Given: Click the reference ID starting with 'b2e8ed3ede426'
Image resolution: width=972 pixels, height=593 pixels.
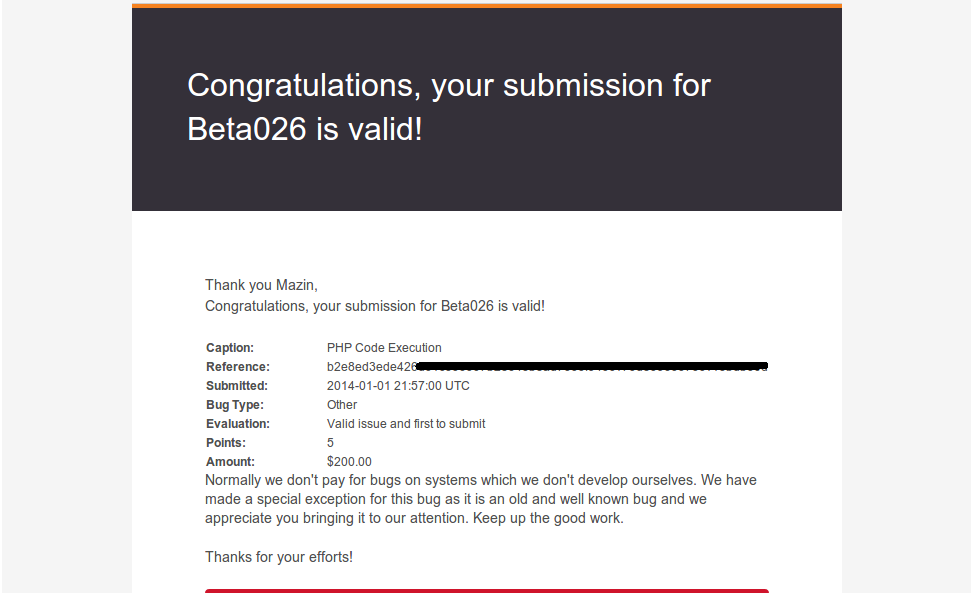Looking at the screenshot, I should [x=372, y=367].
